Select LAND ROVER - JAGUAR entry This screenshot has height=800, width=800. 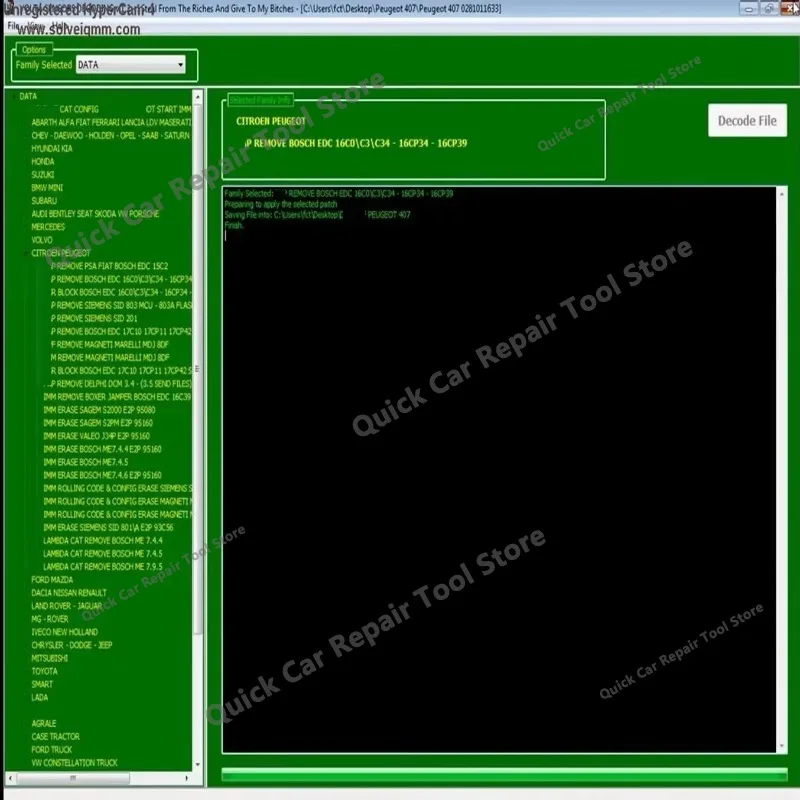pyautogui.click(x=67, y=606)
